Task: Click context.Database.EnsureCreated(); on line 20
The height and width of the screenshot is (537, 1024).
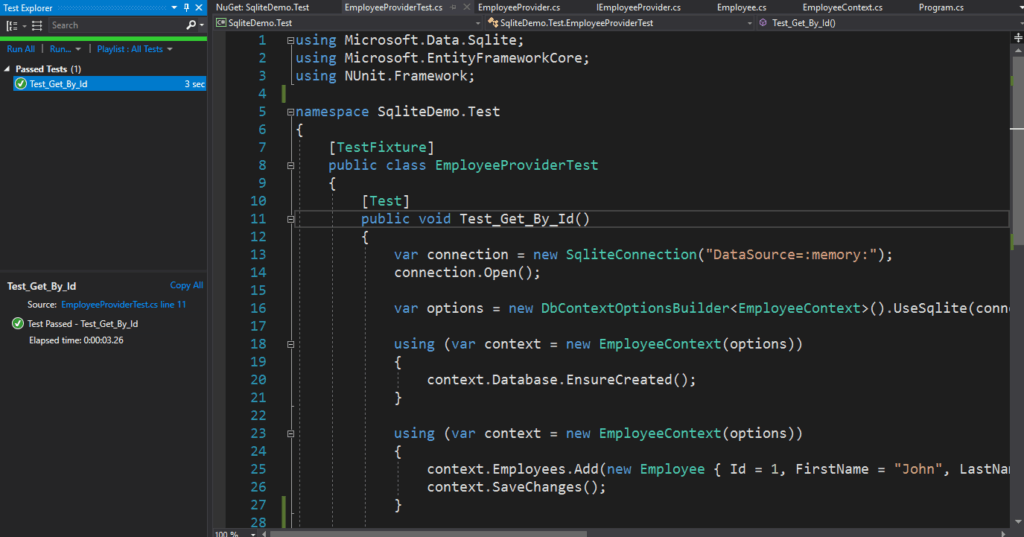Action: (x=562, y=380)
